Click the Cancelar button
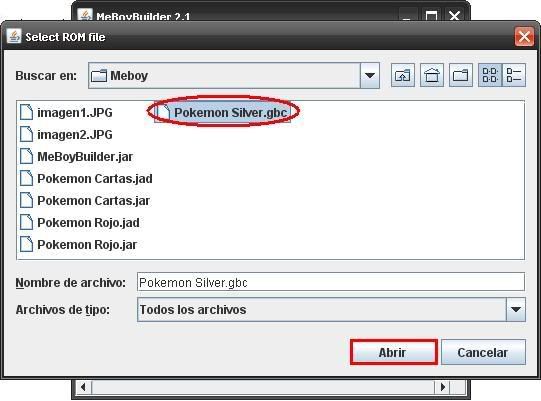The image size is (541, 401). click(483, 352)
